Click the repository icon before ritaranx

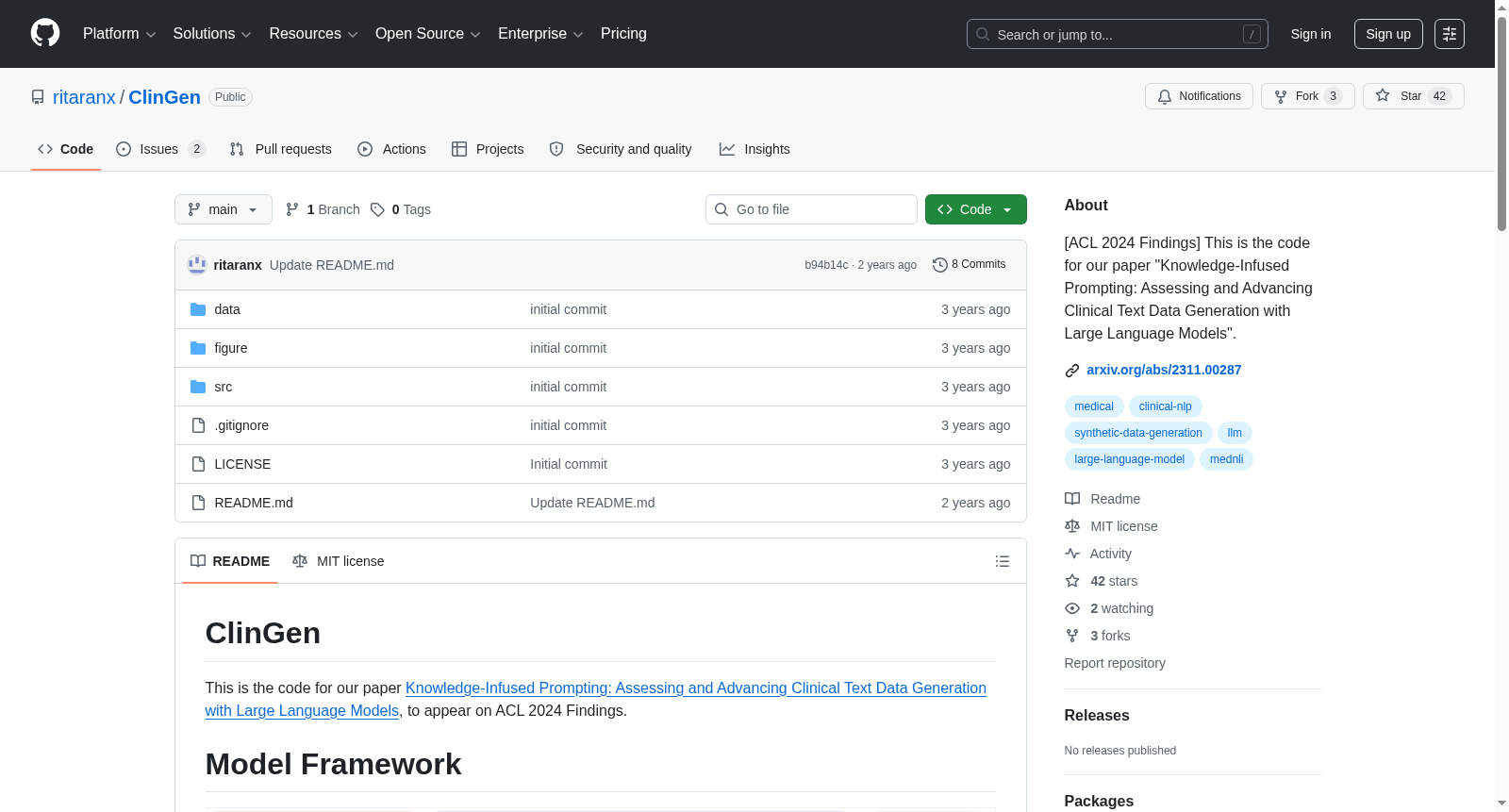coord(38,97)
